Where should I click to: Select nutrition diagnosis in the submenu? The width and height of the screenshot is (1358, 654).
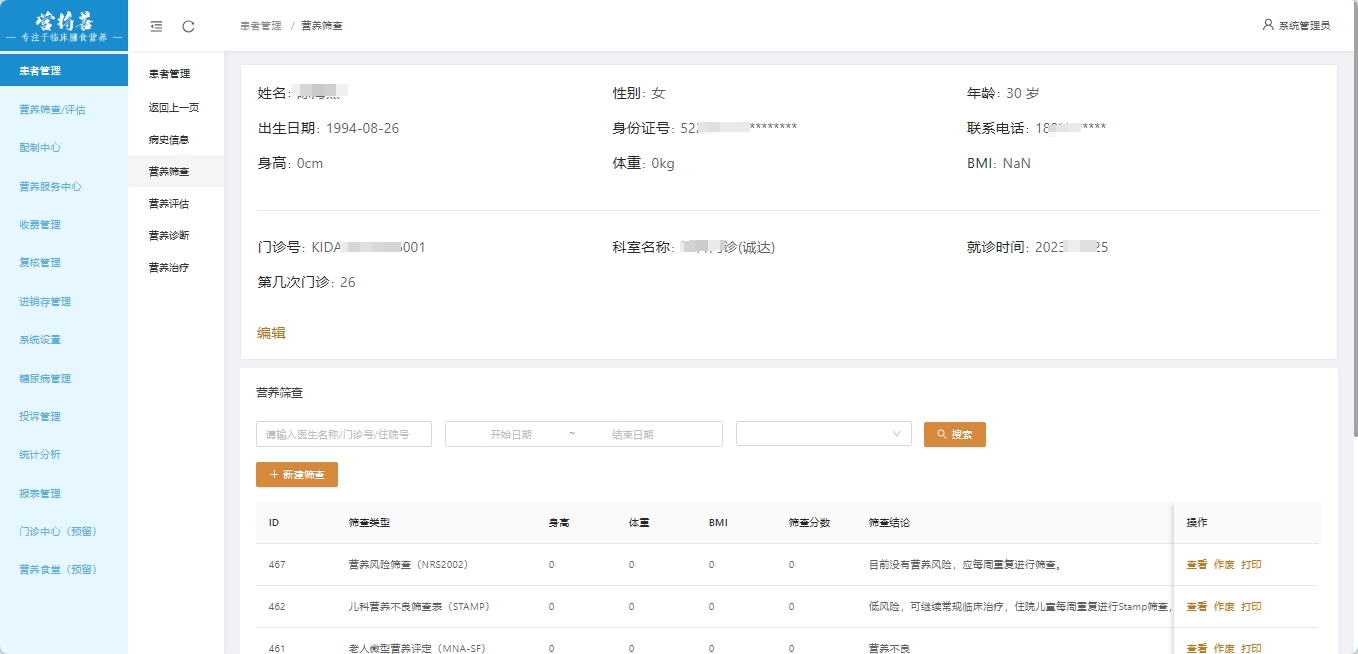pos(169,236)
